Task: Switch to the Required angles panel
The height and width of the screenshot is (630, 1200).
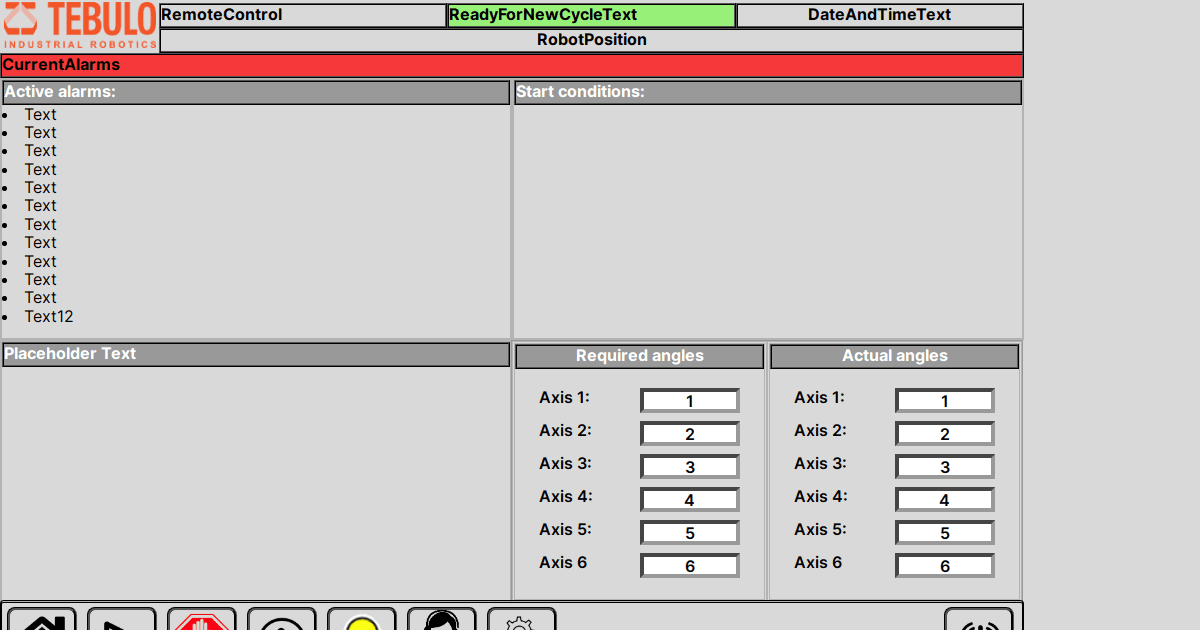Action: click(639, 355)
